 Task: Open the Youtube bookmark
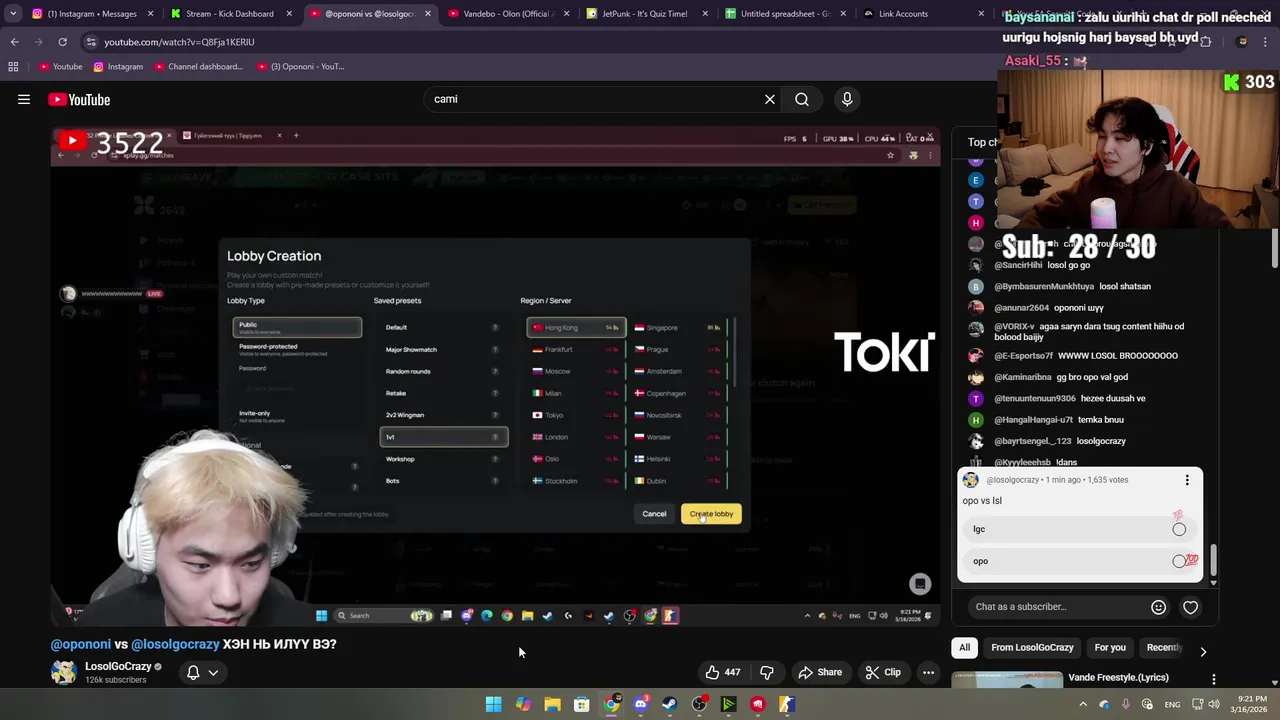click(60, 67)
